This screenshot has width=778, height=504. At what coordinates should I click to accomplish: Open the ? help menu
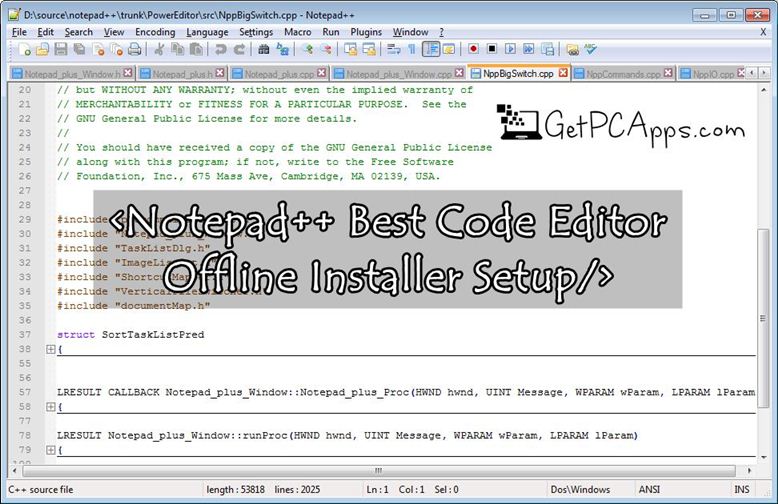coord(441,32)
